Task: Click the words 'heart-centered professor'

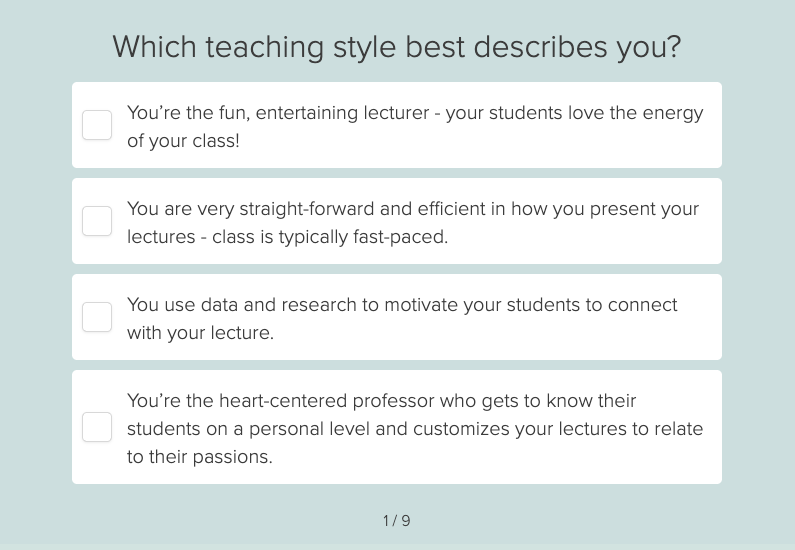Action: (327, 401)
